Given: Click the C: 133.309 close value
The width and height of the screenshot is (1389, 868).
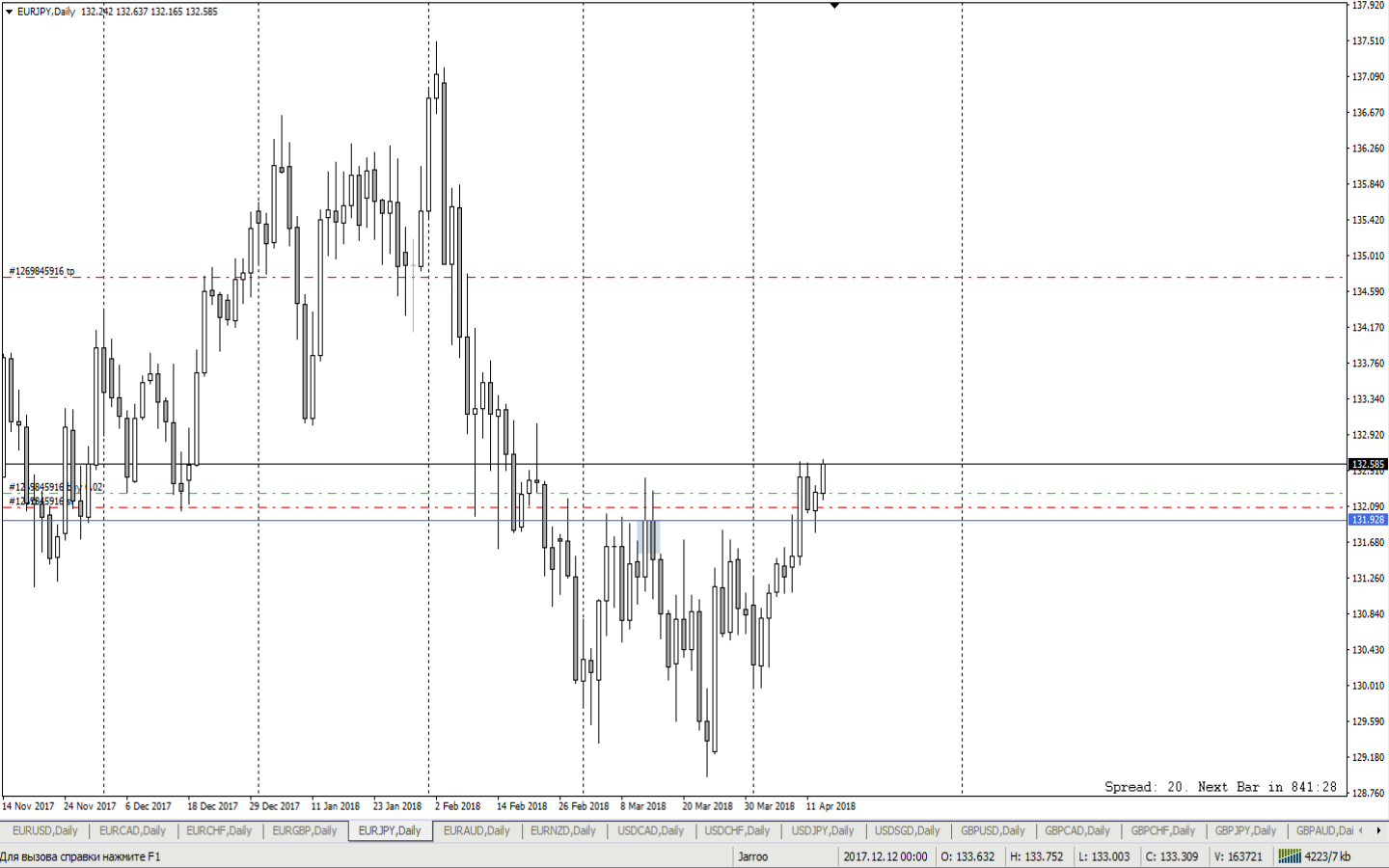Looking at the screenshot, I should click(1172, 856).
